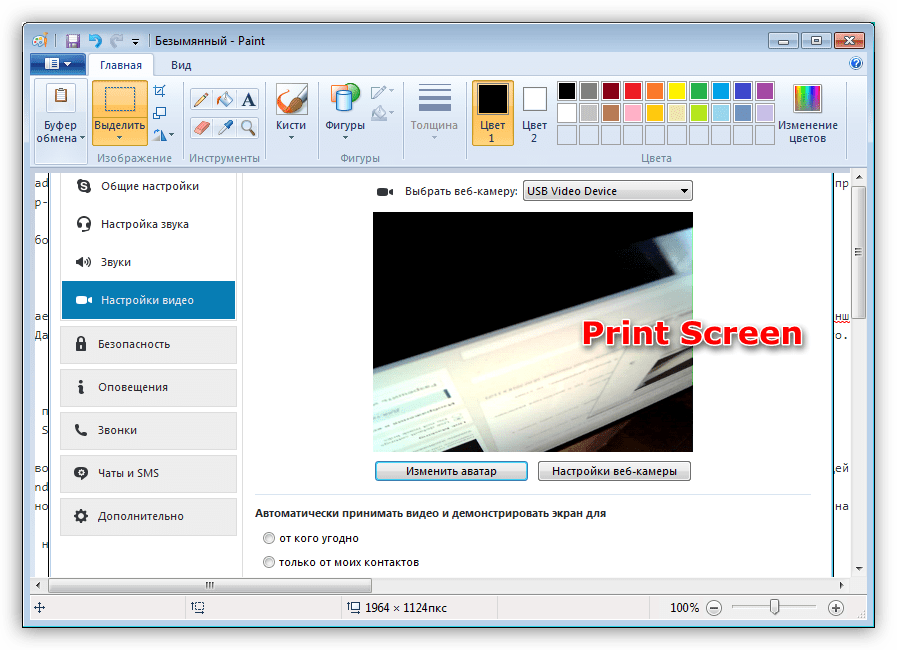The height and width of the screenshot is (650, 897).
Task: Open the Paint Help question mark icon
Action: tap(856, 64)
